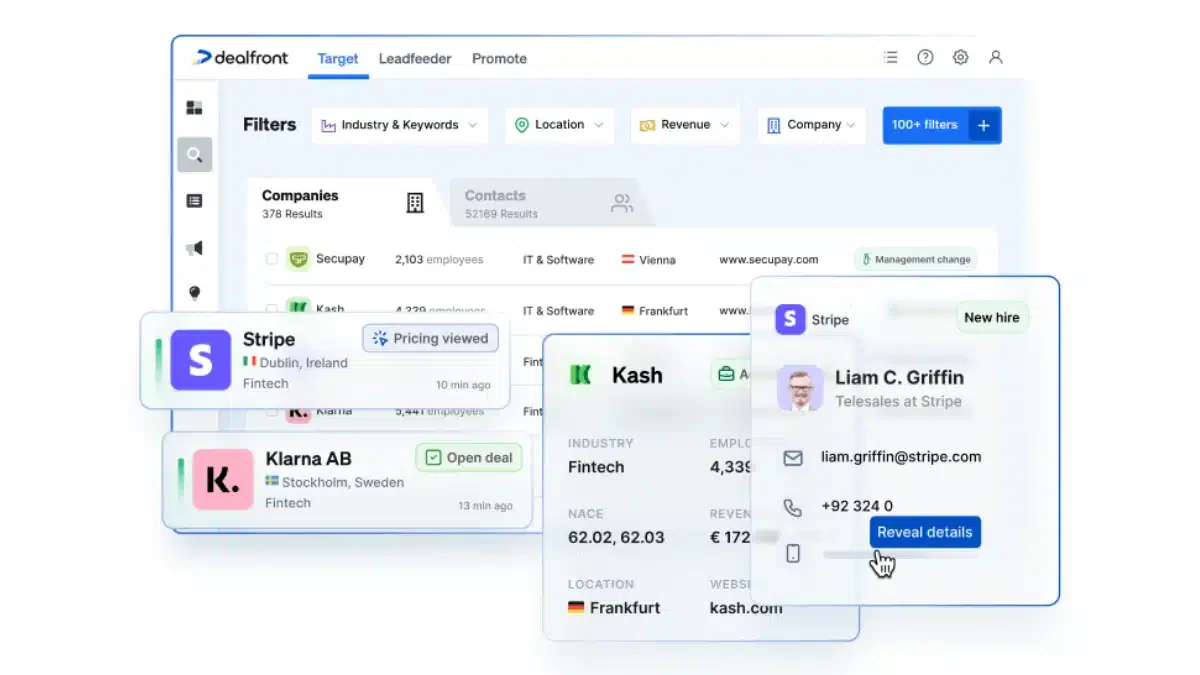
Task: Click Liam C. Griffin's name
Action: point(900,378)
